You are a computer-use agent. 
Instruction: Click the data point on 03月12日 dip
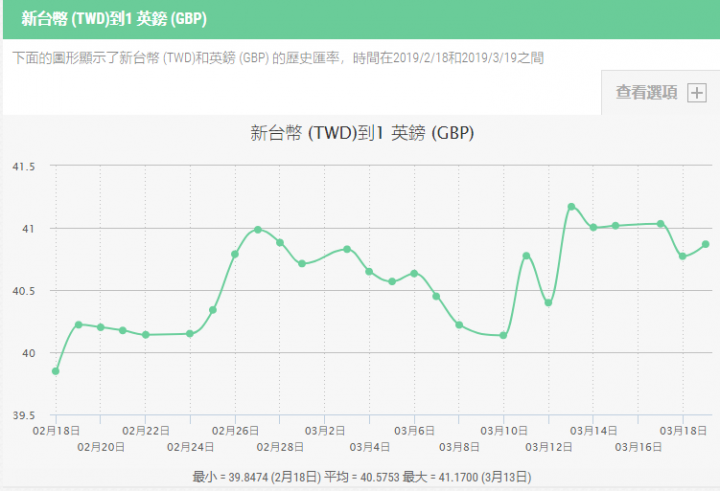pyautogui.click(x=548, y=303)
